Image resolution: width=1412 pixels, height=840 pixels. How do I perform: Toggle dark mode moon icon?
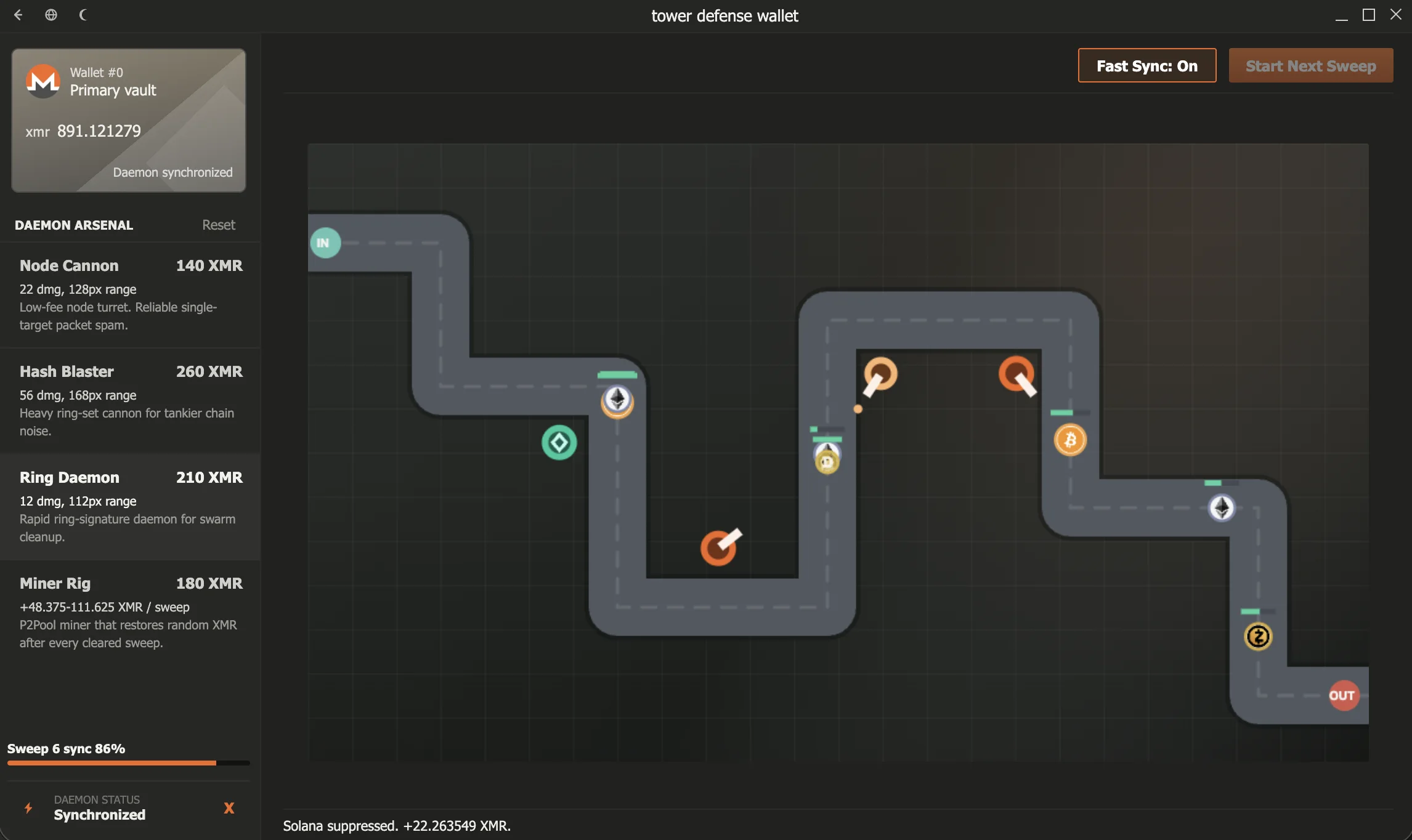point(83,15)
